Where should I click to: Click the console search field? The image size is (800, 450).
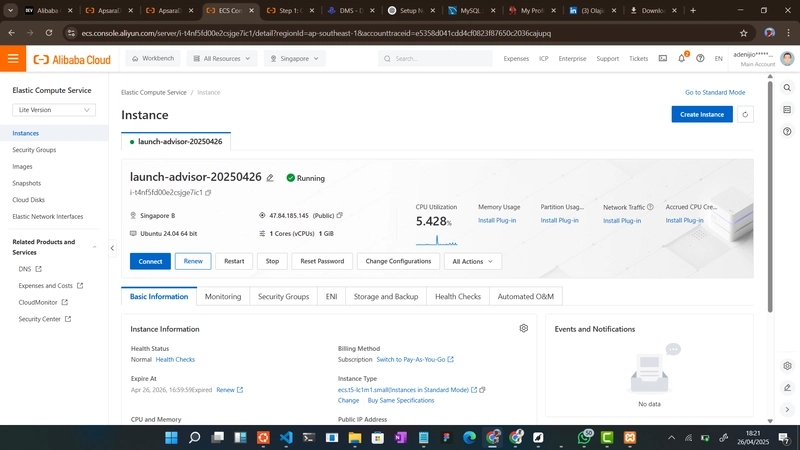click(x=435, y=59)
